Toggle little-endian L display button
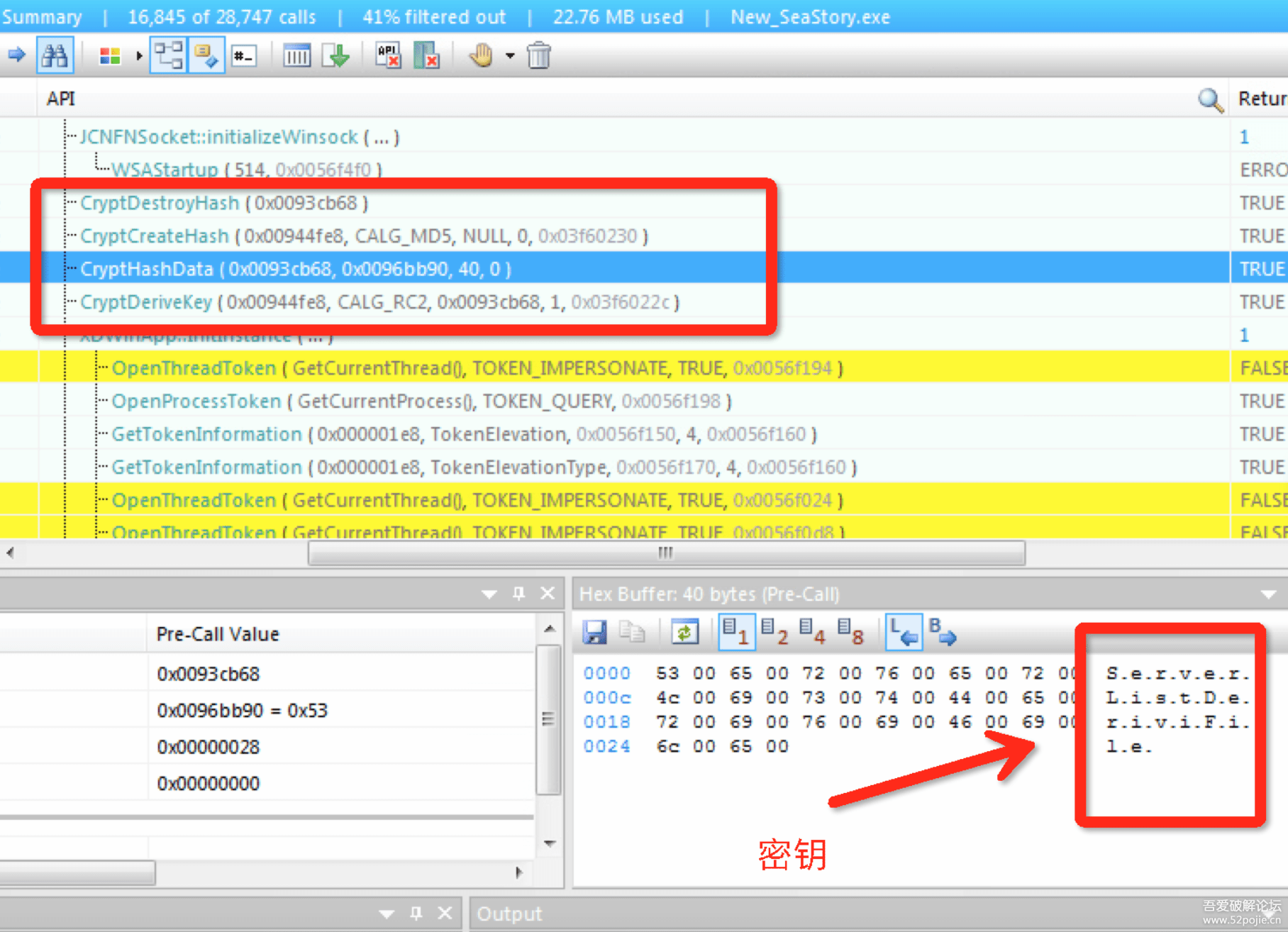 [904, 631]
